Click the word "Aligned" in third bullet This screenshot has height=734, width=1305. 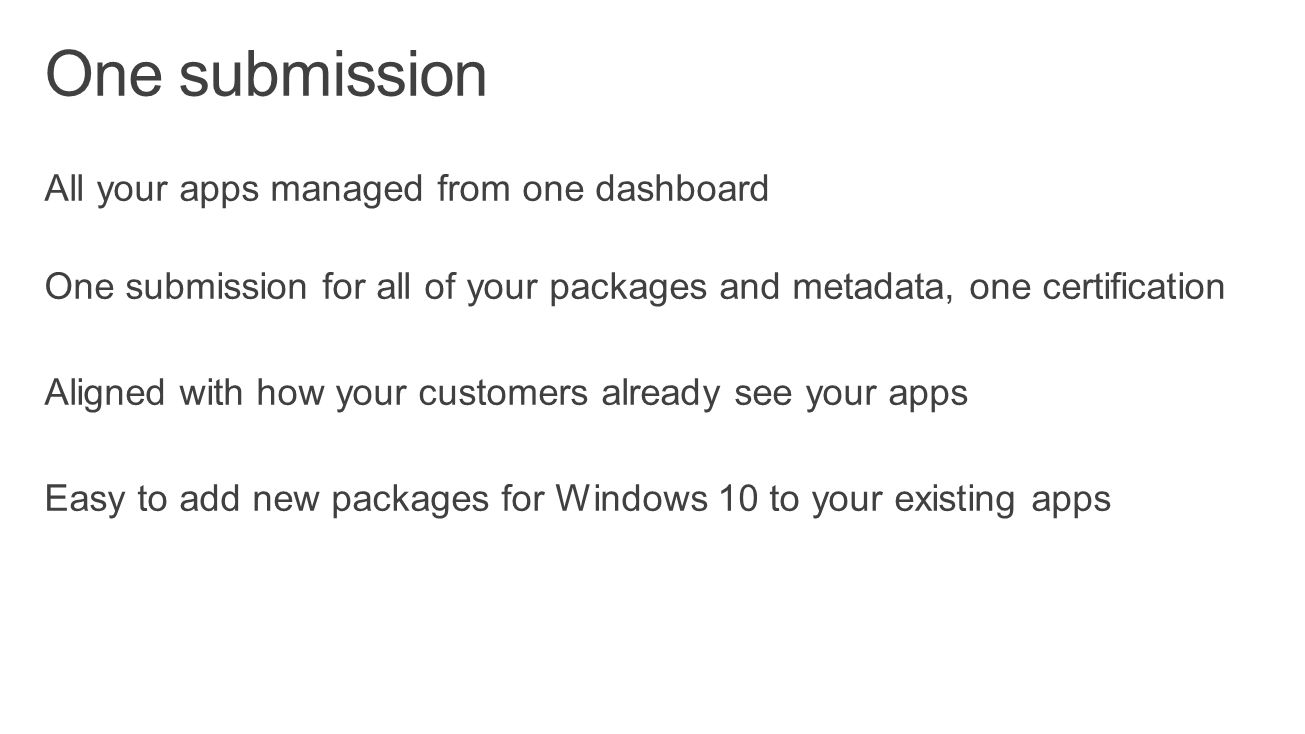tap(105, 394)
